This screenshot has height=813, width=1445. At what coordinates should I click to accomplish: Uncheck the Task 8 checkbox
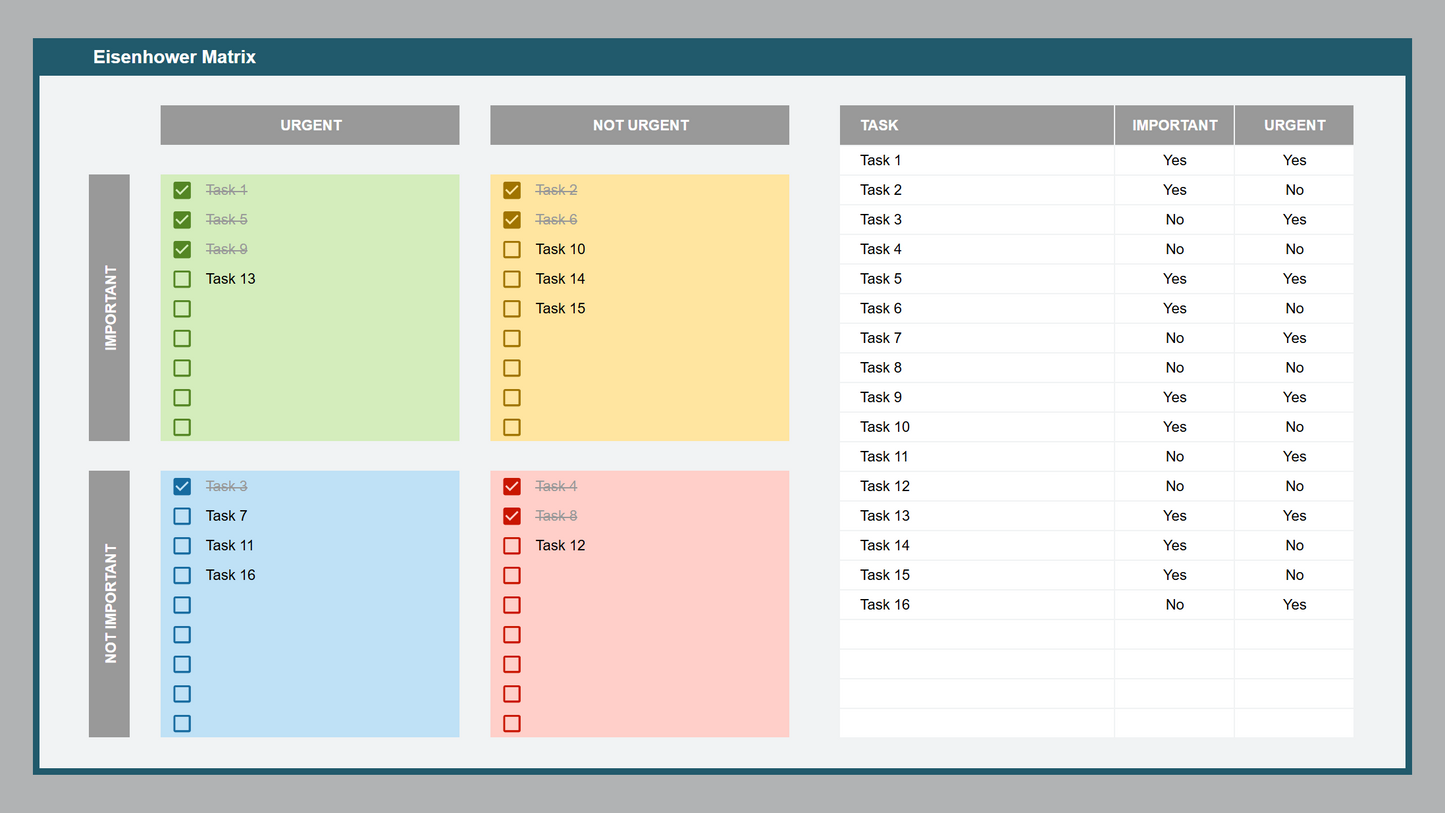click(x=512, y=516)
